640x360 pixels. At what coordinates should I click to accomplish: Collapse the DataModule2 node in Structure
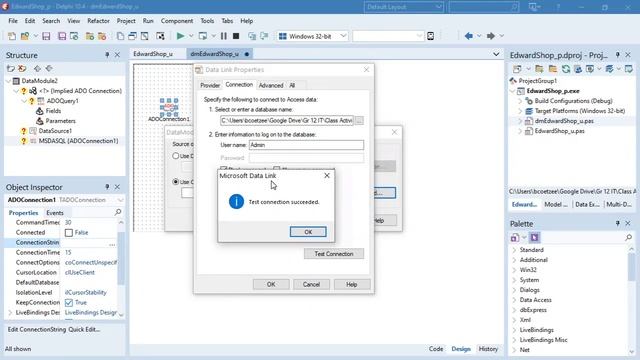click(x=9, y=81)
